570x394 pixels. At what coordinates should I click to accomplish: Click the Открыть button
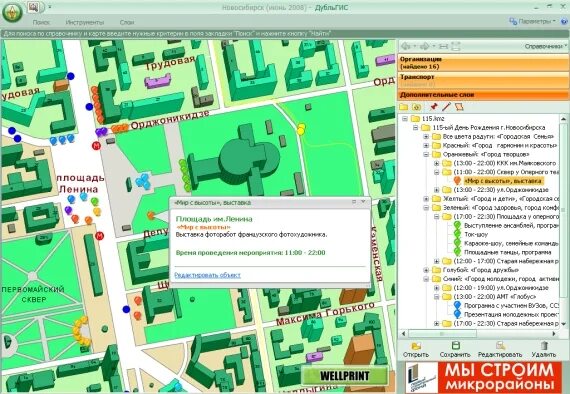click(416, 350)
